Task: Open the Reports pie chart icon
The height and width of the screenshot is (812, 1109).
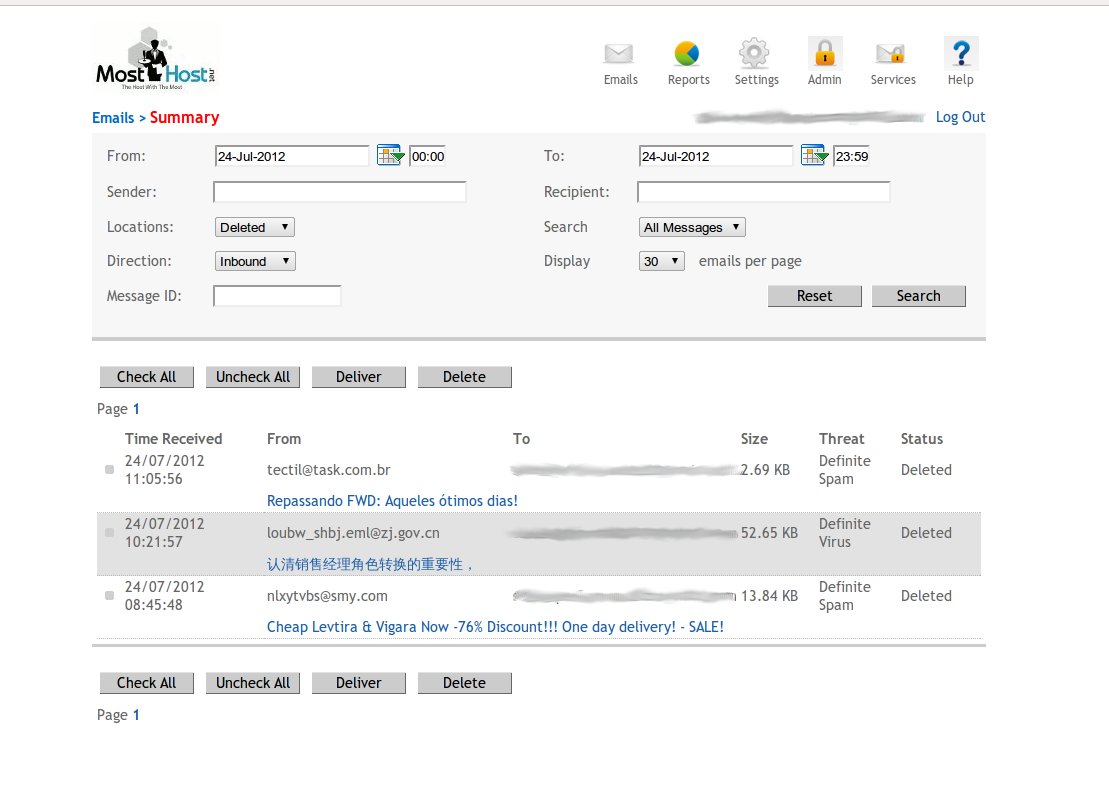Action: pyautogui.click(x=688, y=54)
